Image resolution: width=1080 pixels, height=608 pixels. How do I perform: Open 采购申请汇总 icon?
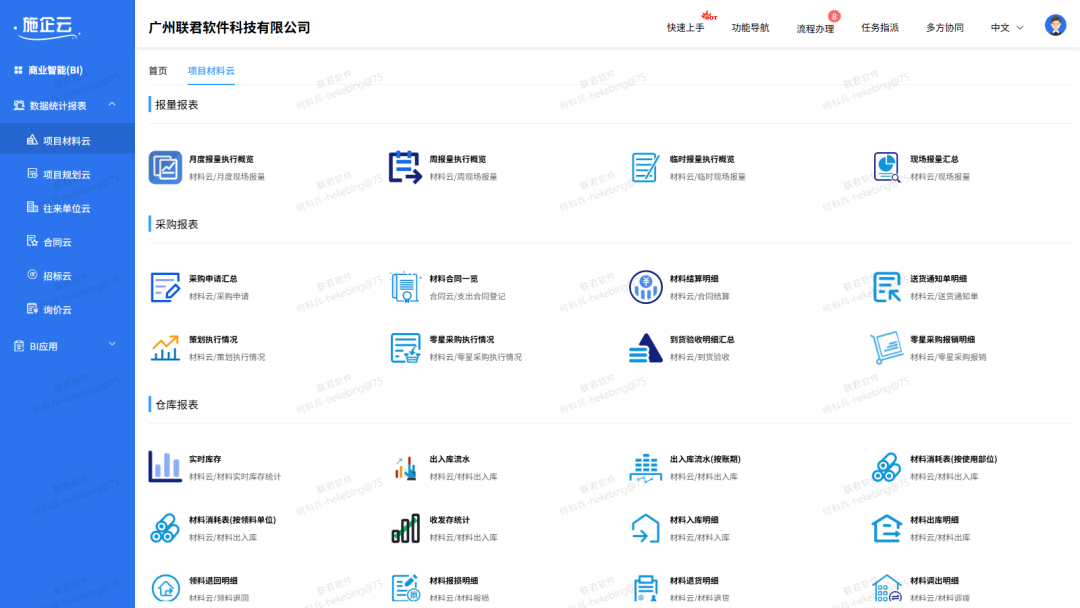point(165,287)
